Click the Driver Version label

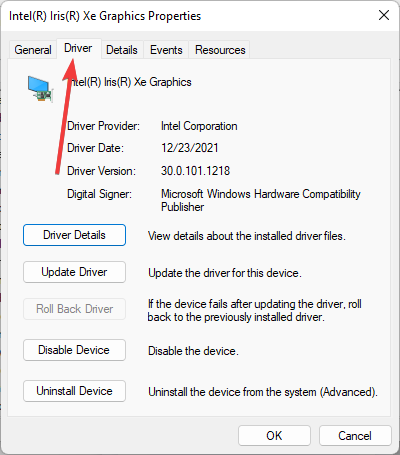(101, 171)
